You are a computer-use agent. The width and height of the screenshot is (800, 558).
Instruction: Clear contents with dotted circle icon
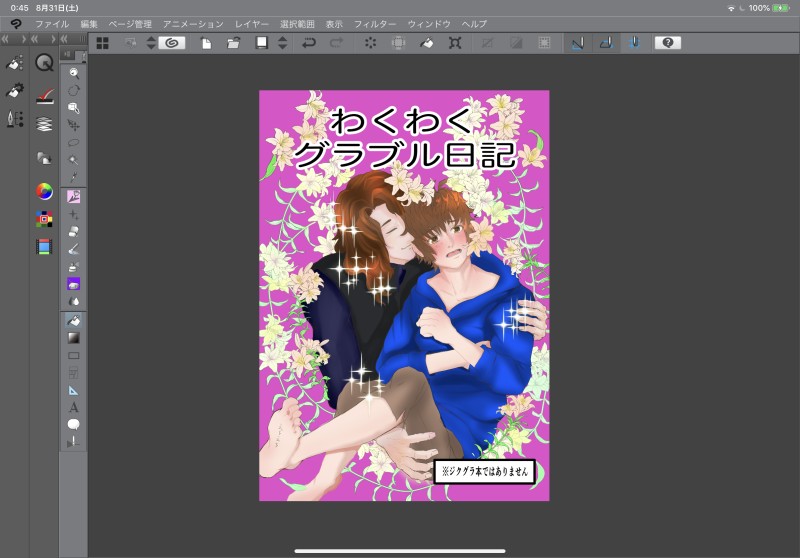(x=370, y=43)
